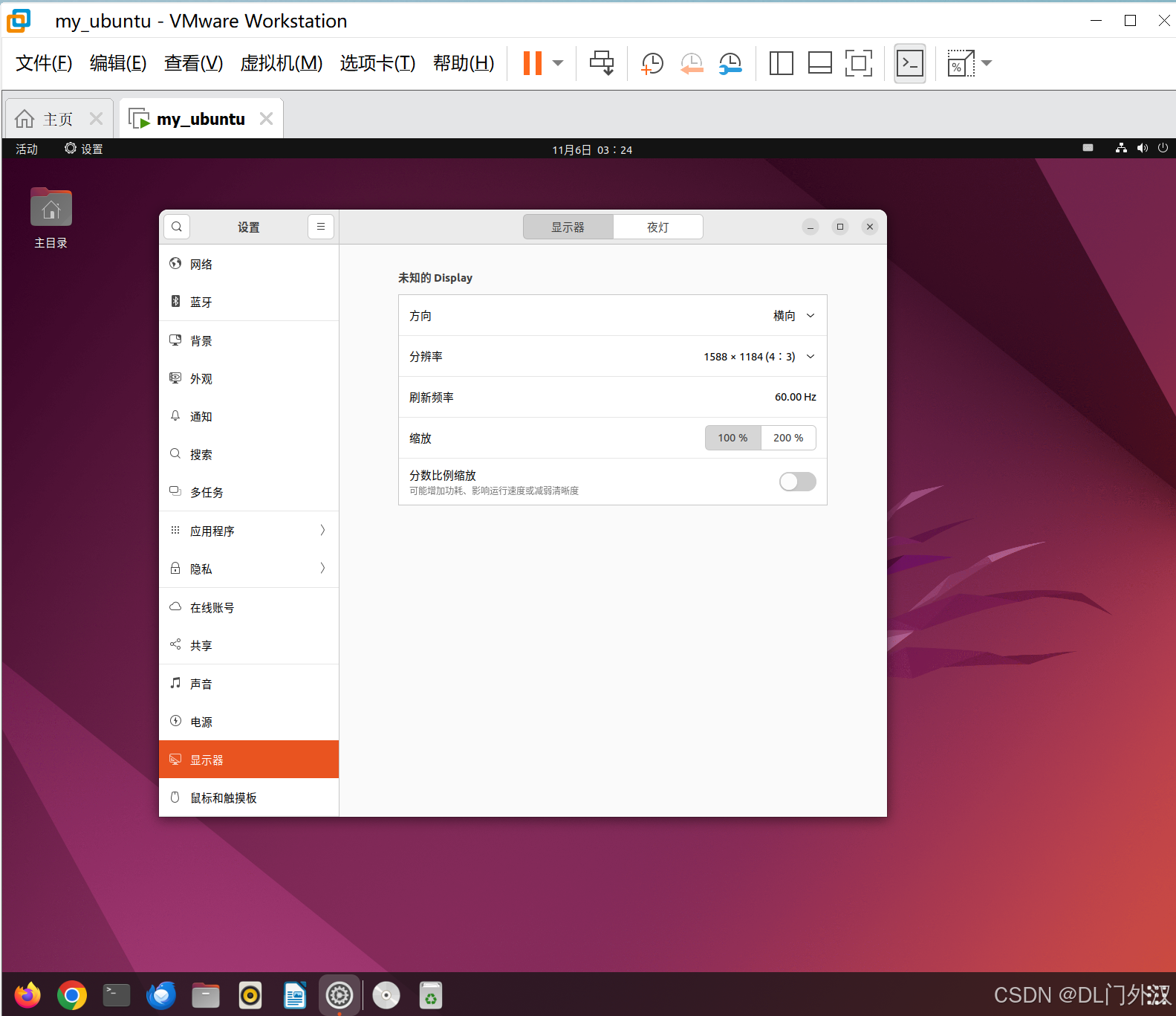Toggle the thumbnail bar layout icon
The width and height of the screenshot is (1176, 1016).
pos(819,63)
